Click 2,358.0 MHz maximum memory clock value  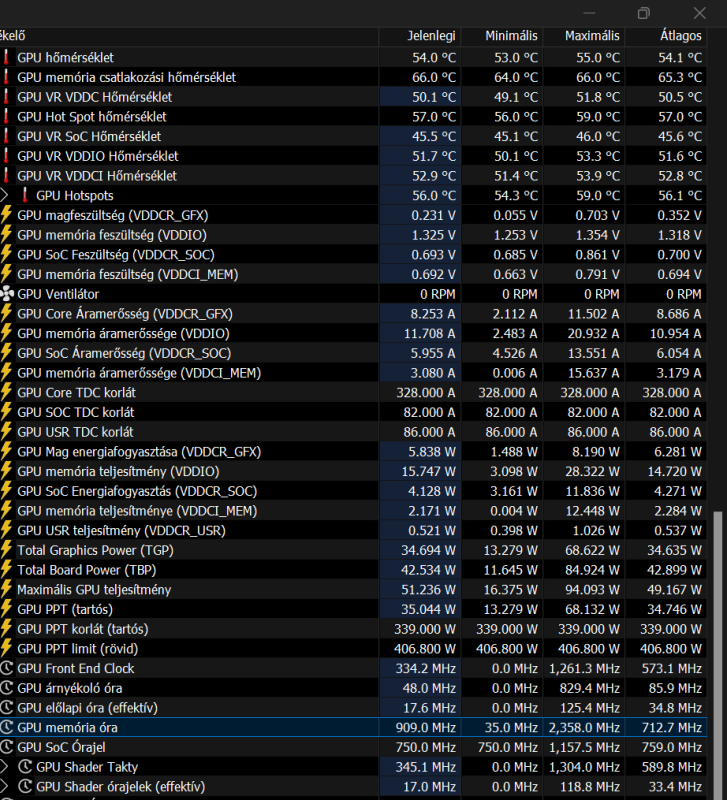pyautogui.click(x=584, y=728)
